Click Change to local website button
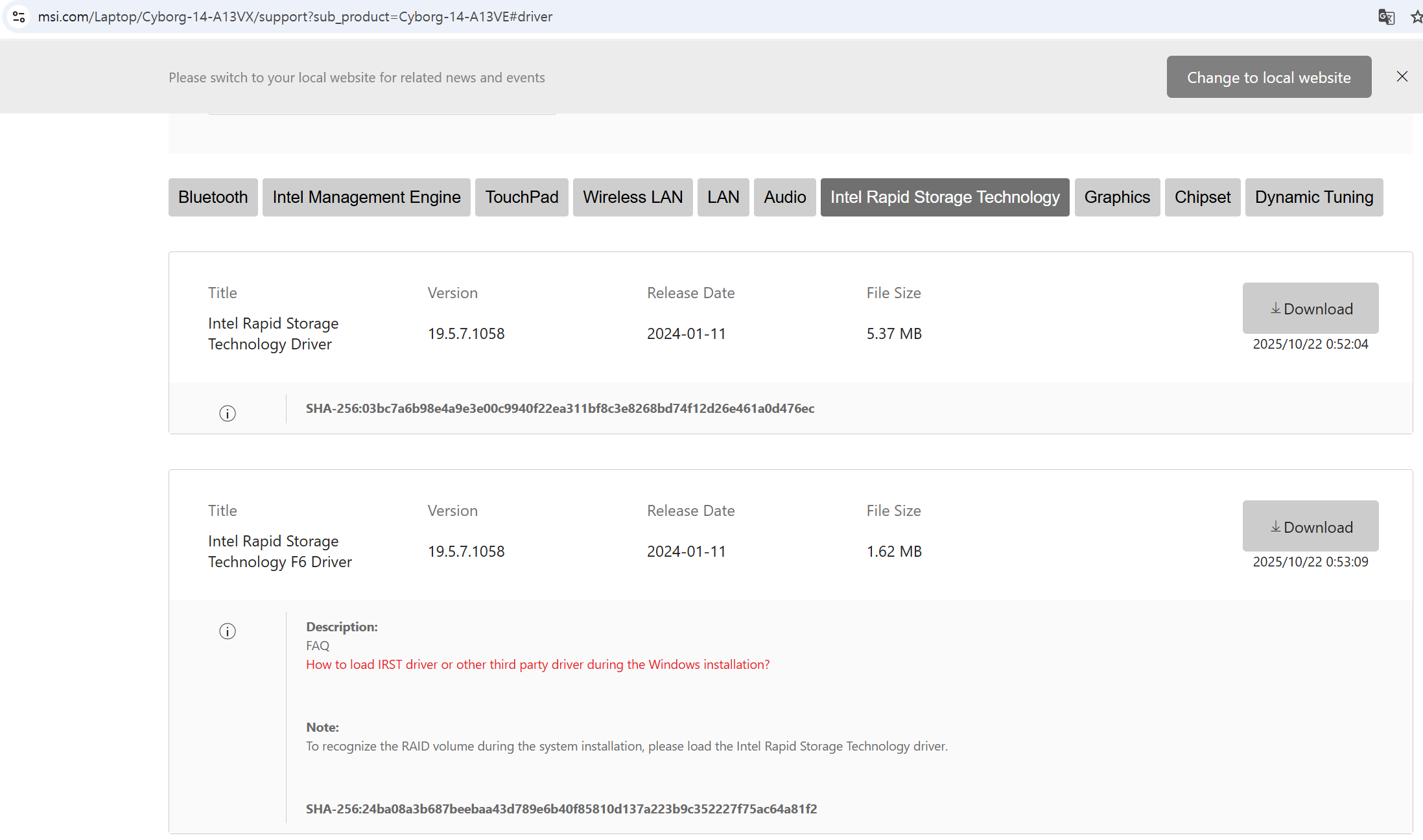 [x=1269, y=77]
